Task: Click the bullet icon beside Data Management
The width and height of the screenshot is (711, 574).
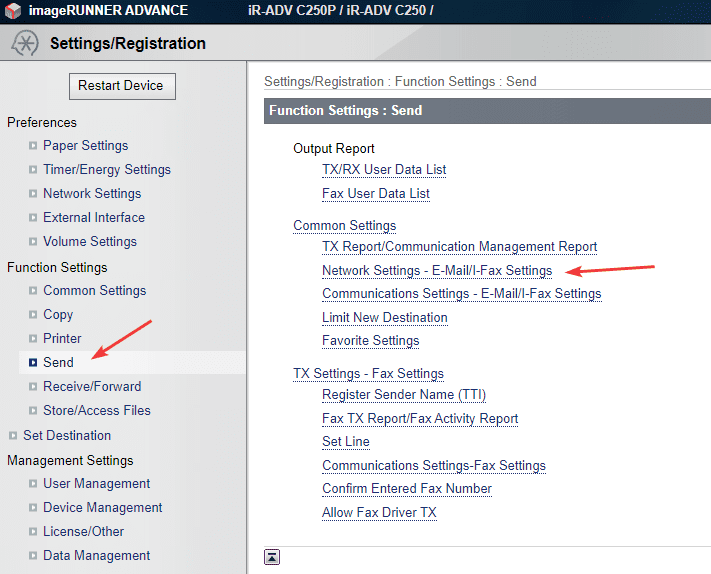Action: 33,556
